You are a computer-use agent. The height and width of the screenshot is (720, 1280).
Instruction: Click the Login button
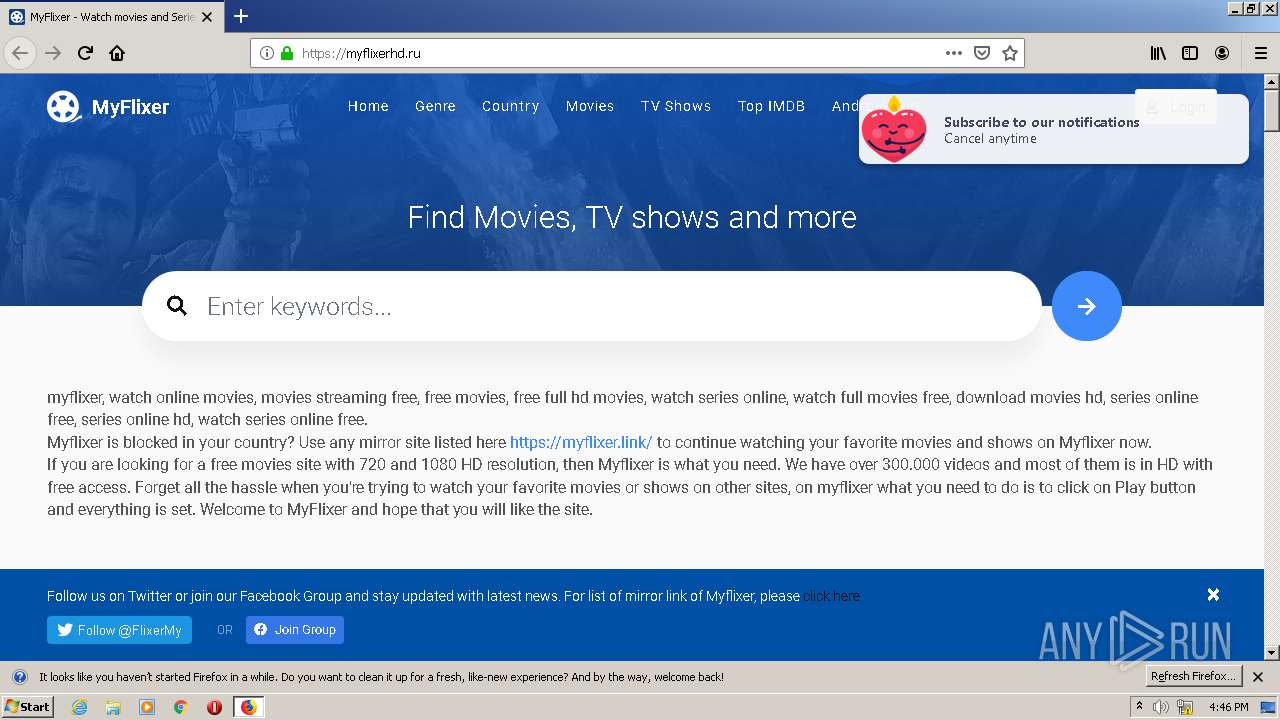1176,106
